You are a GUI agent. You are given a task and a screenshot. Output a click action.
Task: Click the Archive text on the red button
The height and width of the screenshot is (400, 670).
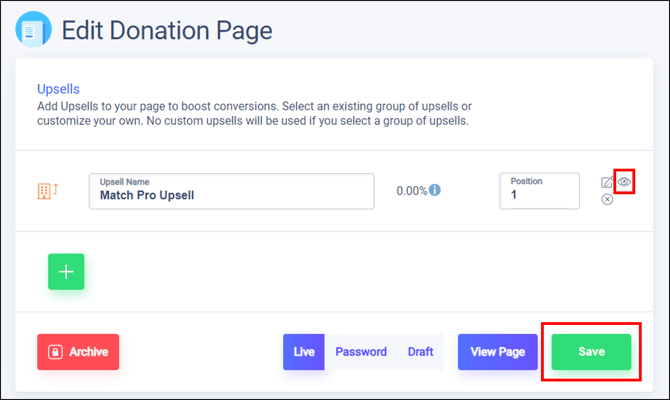pyautogui.click(x=89, y=352)
